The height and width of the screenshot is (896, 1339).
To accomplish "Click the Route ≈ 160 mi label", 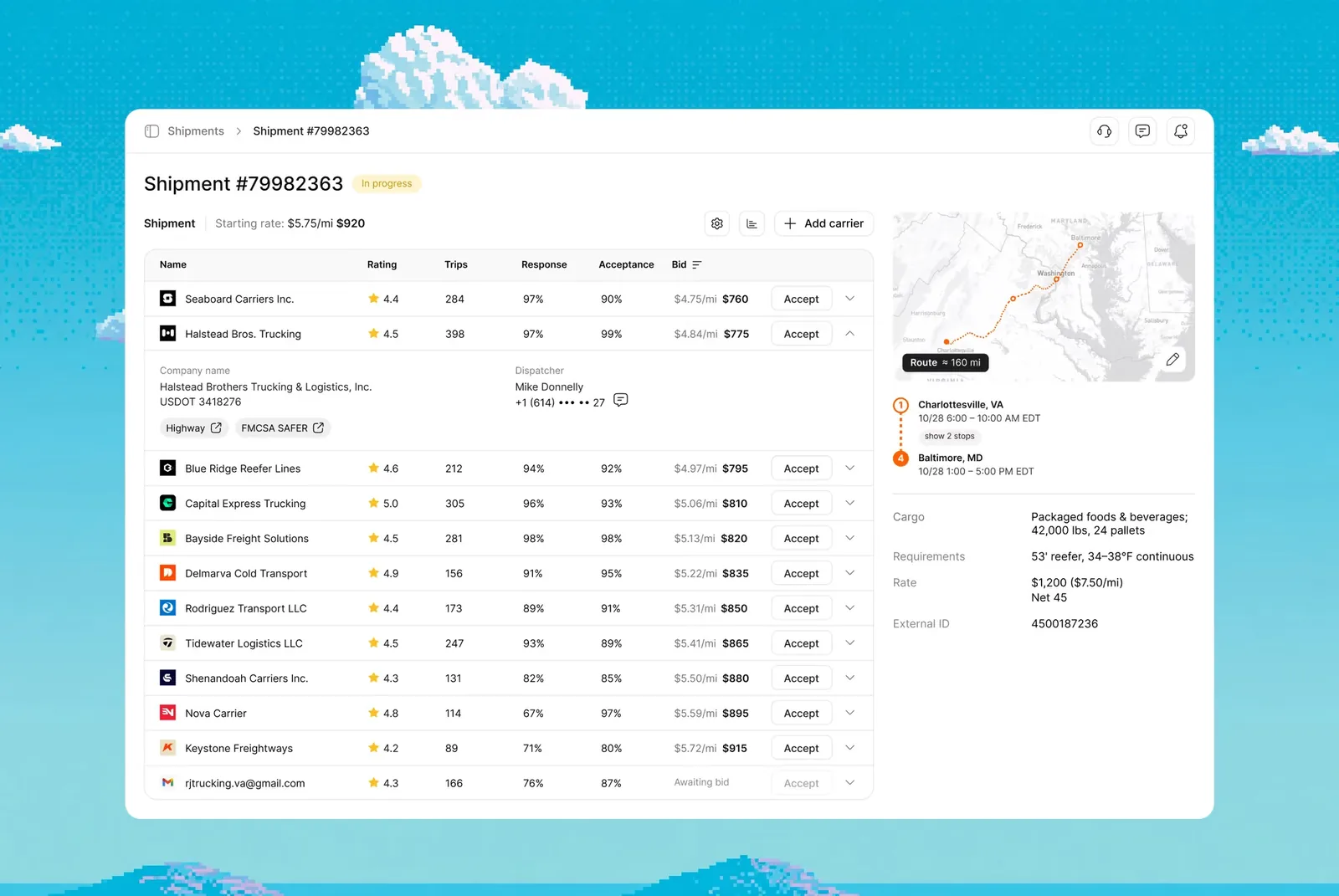I will (x=945, y=362).
